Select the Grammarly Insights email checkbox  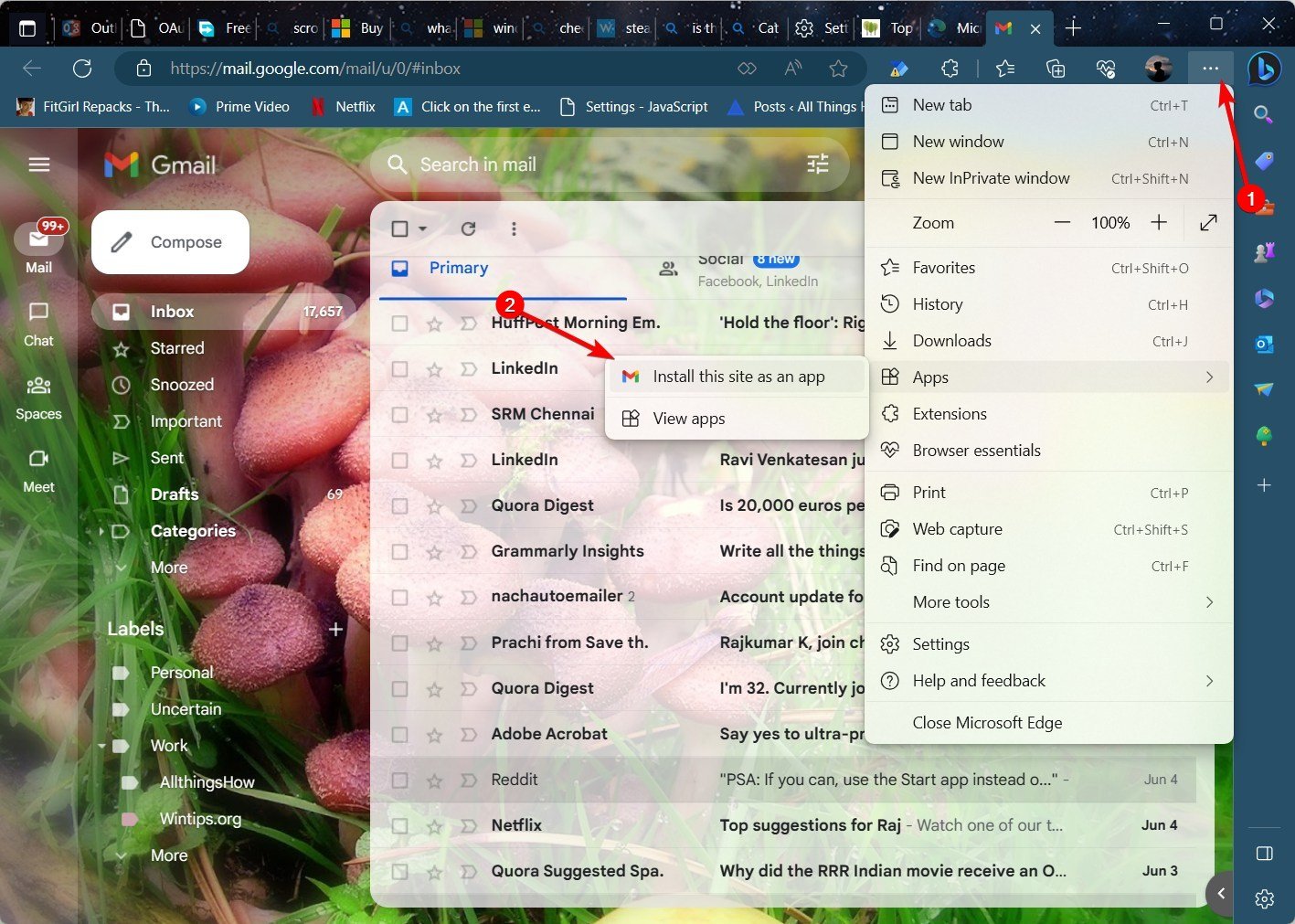[x=399, y=551]
